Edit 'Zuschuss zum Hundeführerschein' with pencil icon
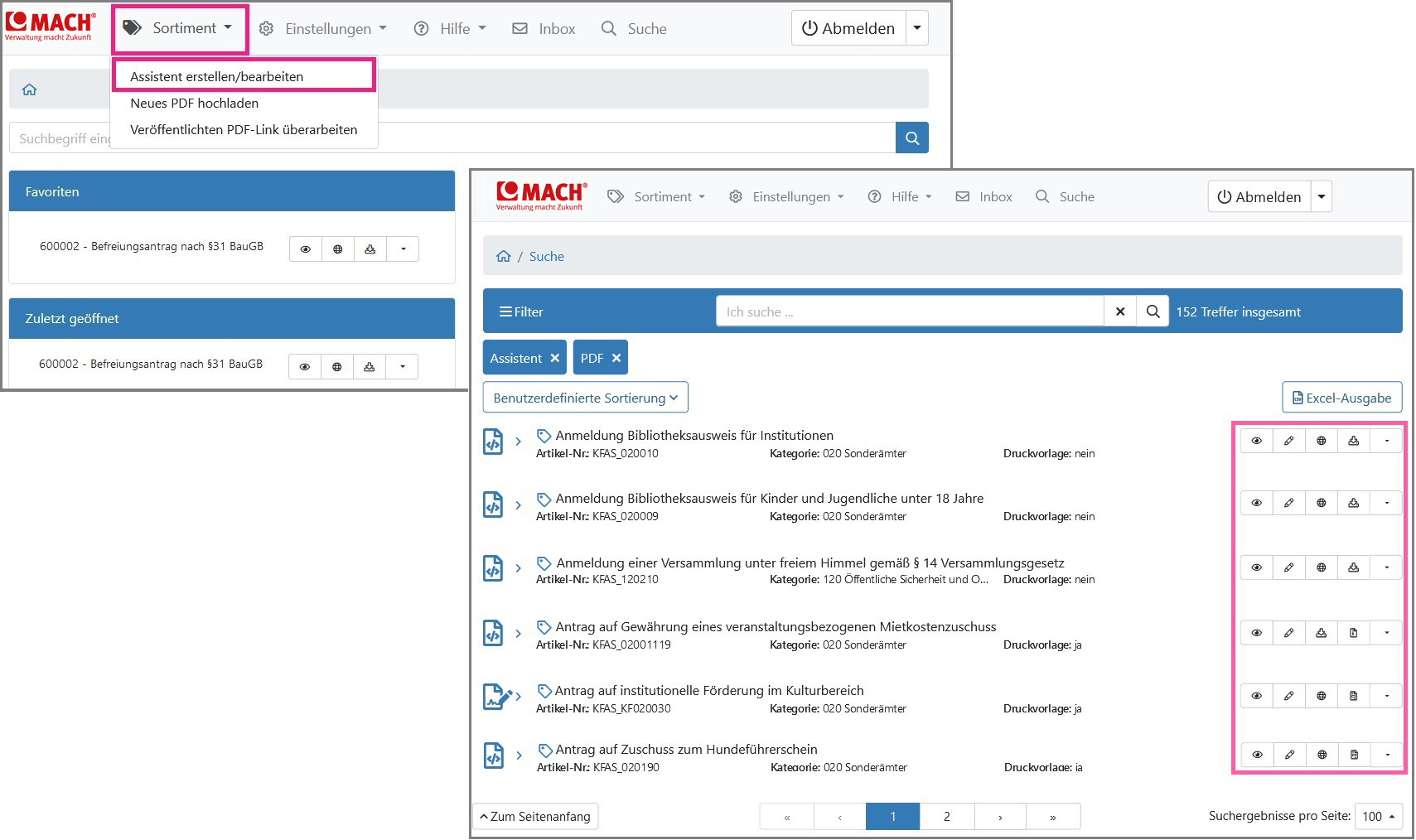Viewport: 1416px width, 840px height. click(x=1290, y=755)
